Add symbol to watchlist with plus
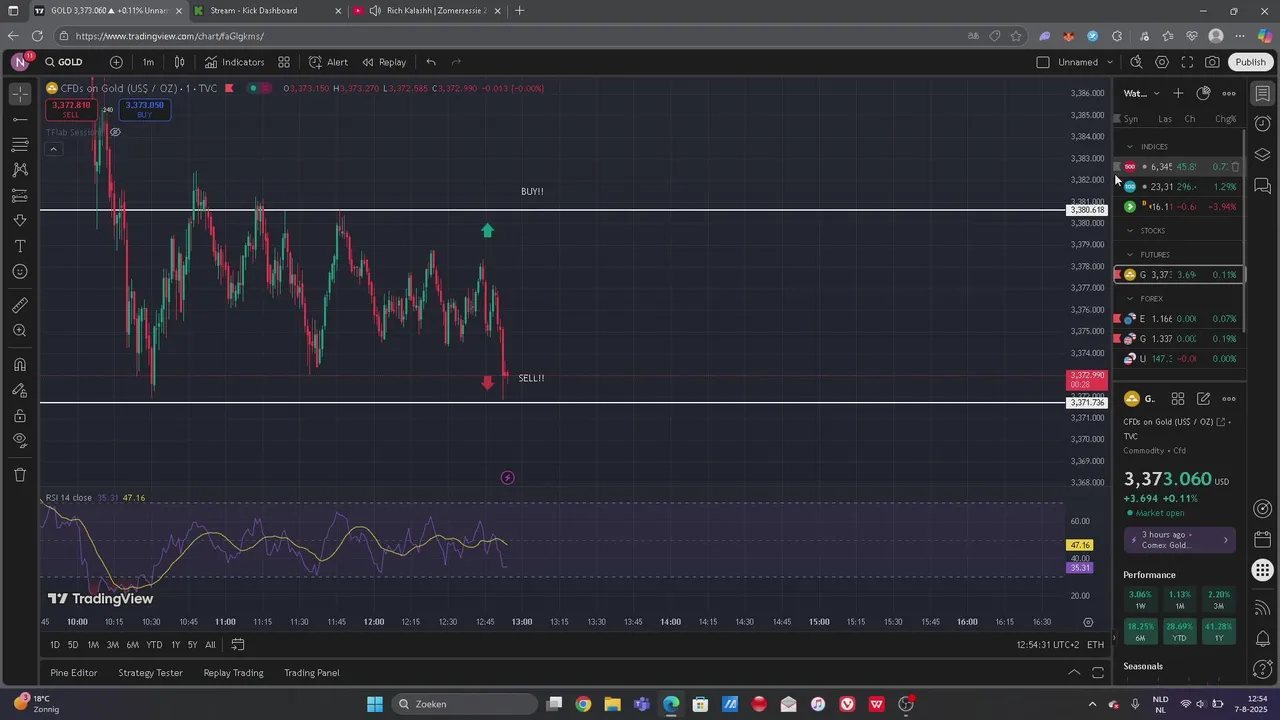Viewport: 1280px width, 720px height. point(1178,93)
